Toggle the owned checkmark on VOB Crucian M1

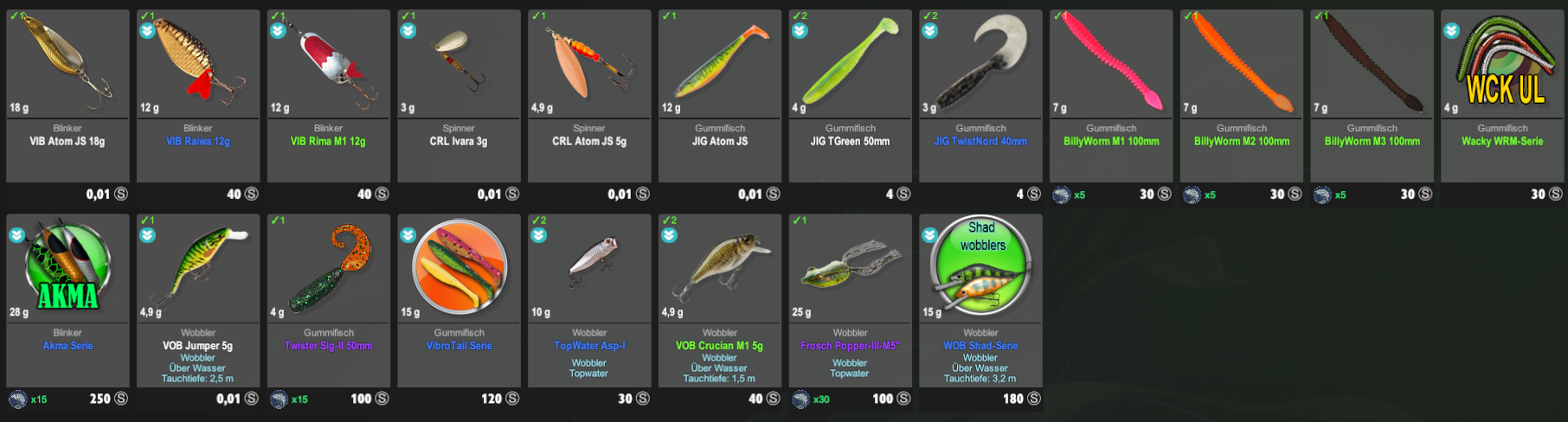coord(669,221)
